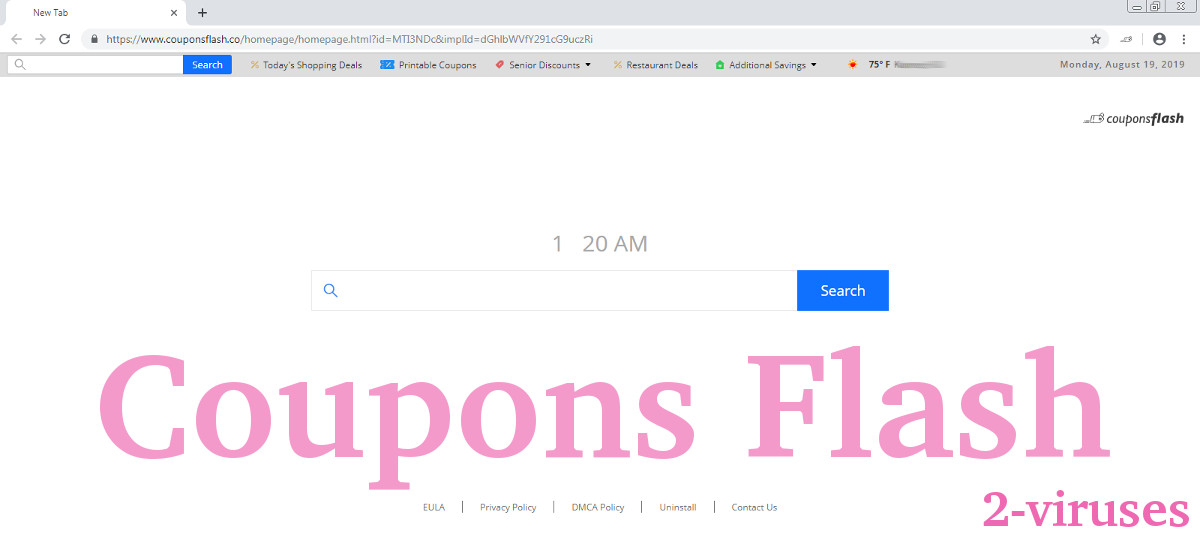Open the Privacy Policy footer link
This screenshot has height=545, width=1200.
(508, 507)
